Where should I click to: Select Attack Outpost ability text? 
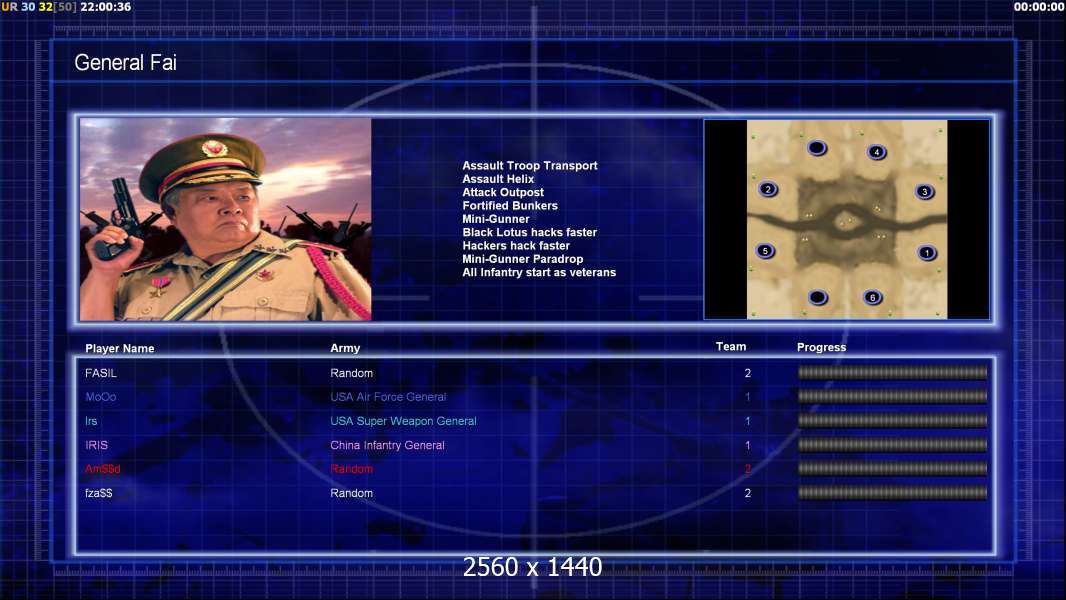coord(502,192)
